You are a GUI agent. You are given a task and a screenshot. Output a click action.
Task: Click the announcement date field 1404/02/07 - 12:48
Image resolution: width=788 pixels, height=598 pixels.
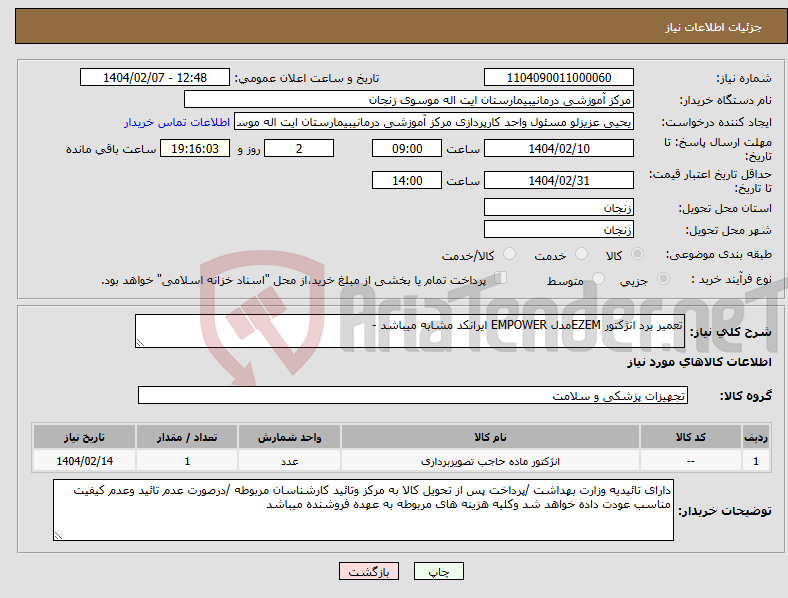[x=155, y=77]
